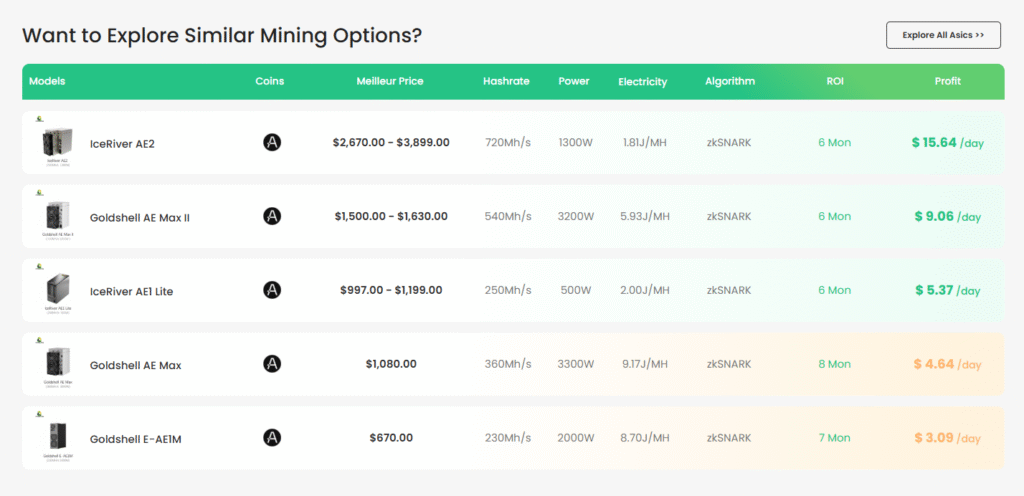This screenshot has width=1024, height=496.
Task: Sort by the Profit column header
Action: 947,81
